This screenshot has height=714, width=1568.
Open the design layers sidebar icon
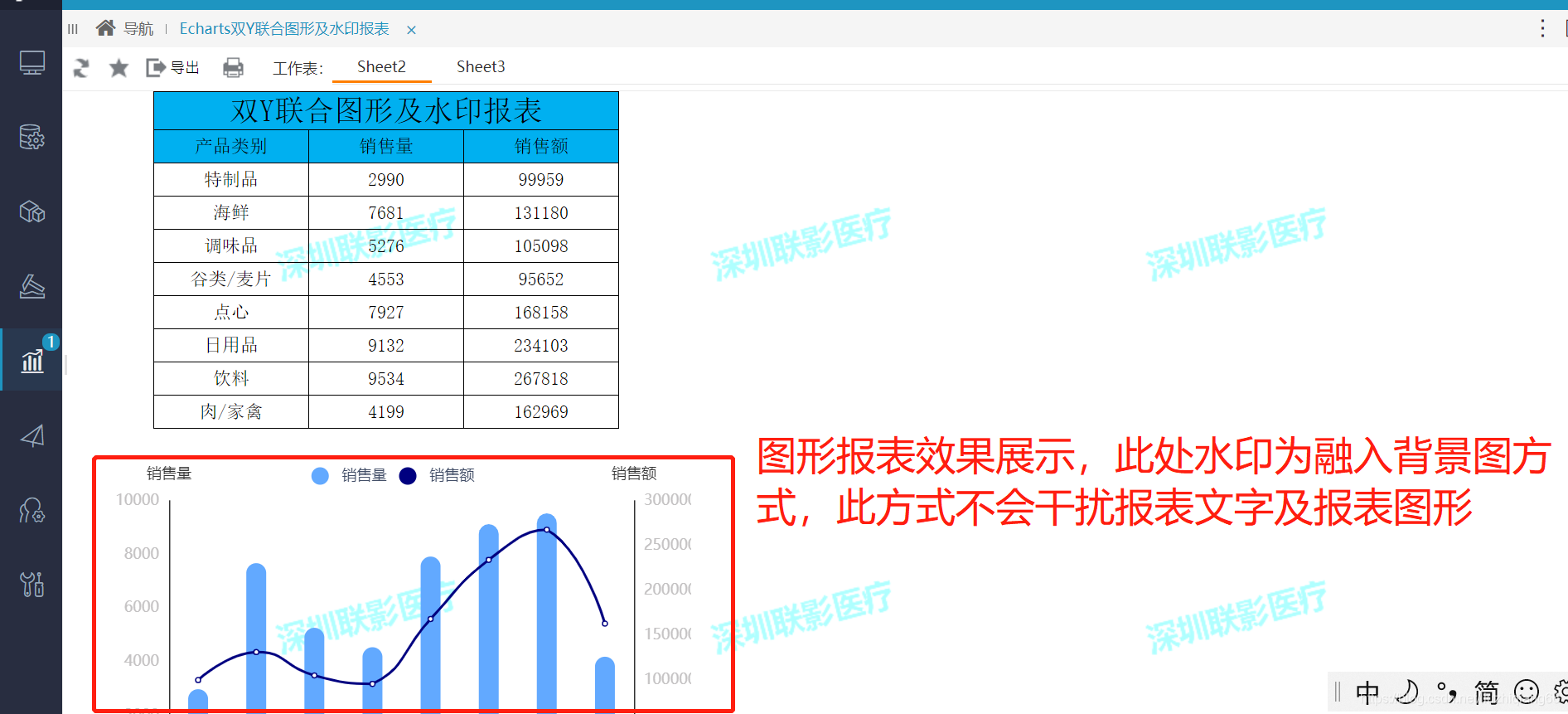(31, 286)
